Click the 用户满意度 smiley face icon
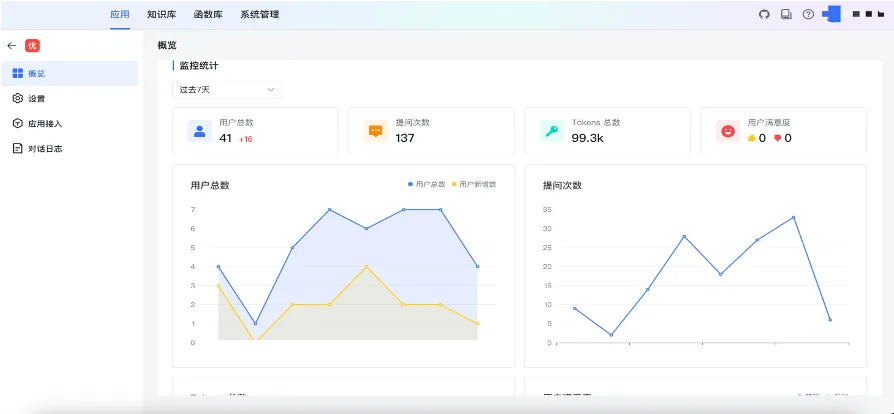 728,131
